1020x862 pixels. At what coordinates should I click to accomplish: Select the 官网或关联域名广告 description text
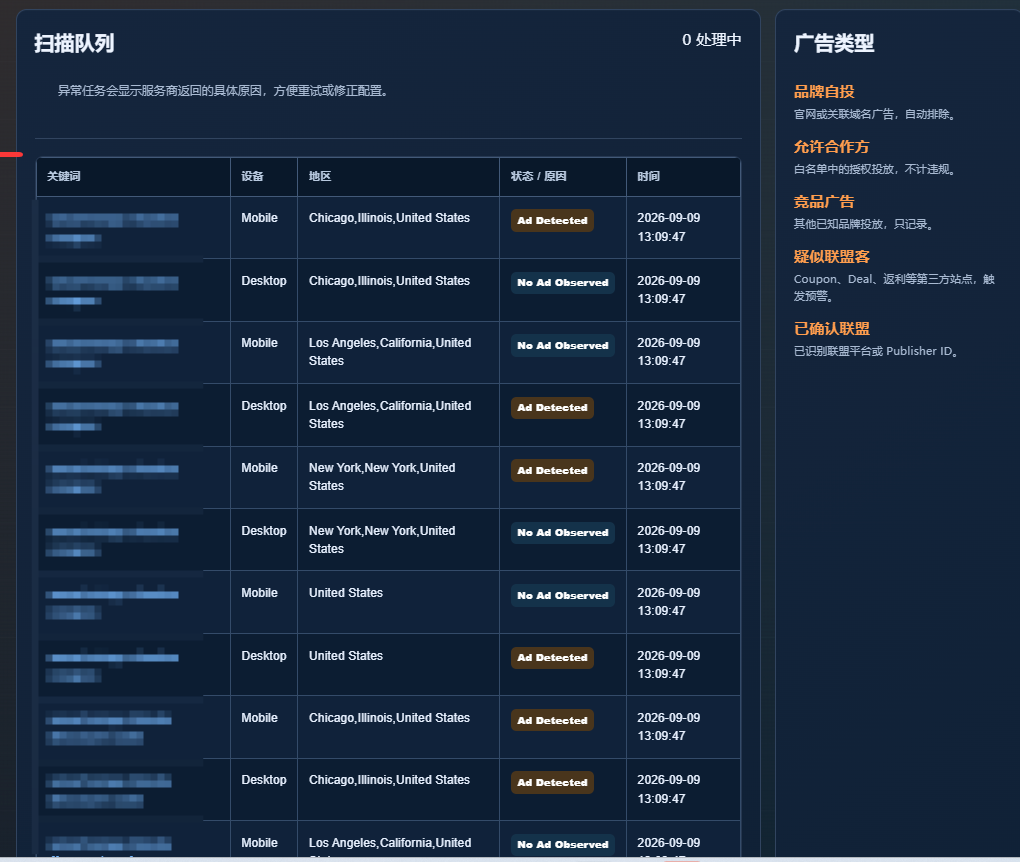(x=876, y=114)
